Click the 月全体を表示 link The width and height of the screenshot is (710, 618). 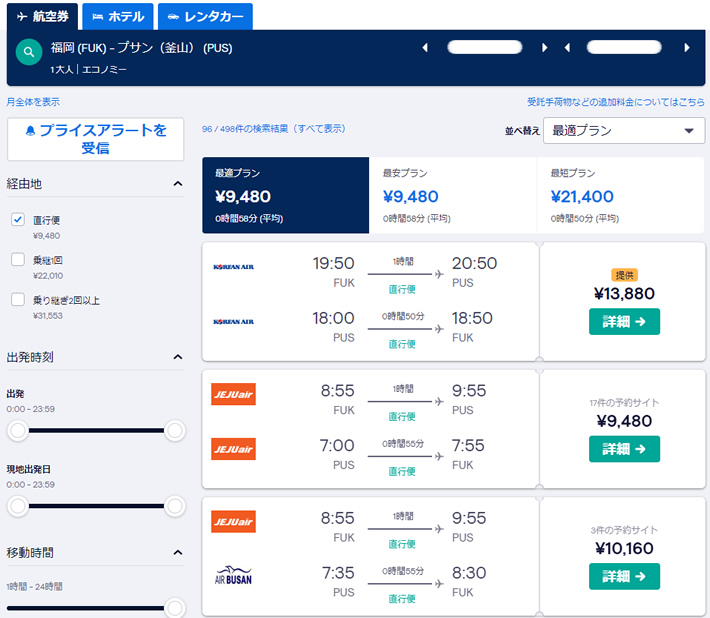pyautogui.click(x=33, y=102)
